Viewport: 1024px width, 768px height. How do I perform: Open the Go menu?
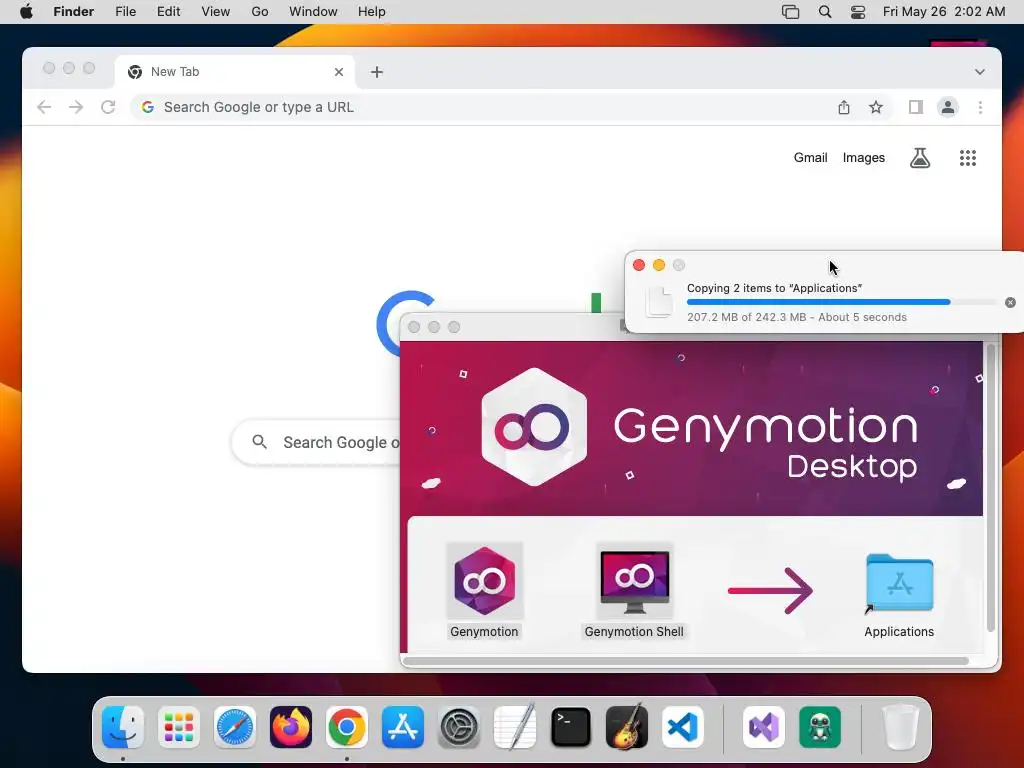click(260, 12)
